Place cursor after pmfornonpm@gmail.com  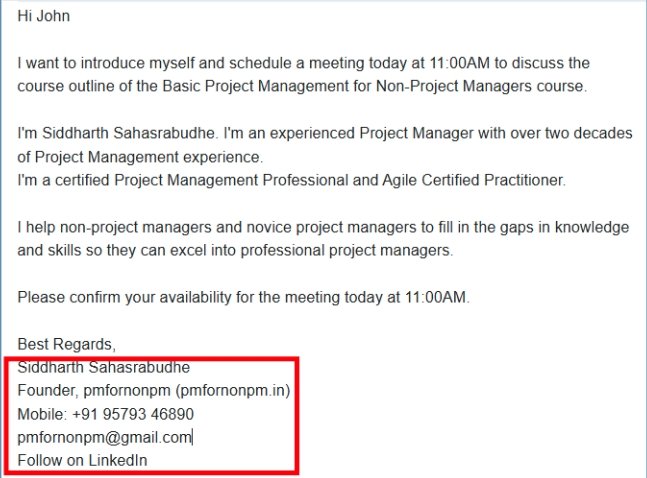[192, 437]
